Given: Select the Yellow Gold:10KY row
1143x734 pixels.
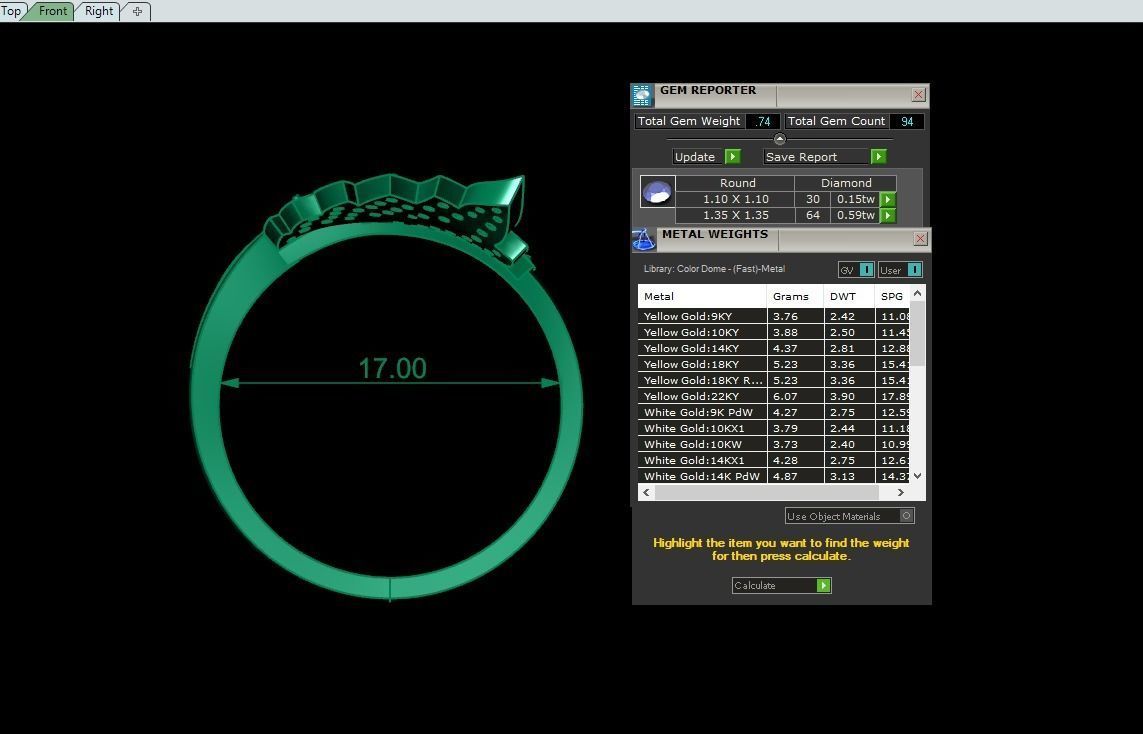Looking at the screenshot, I should pyautogui.click(x=774, y=332).
